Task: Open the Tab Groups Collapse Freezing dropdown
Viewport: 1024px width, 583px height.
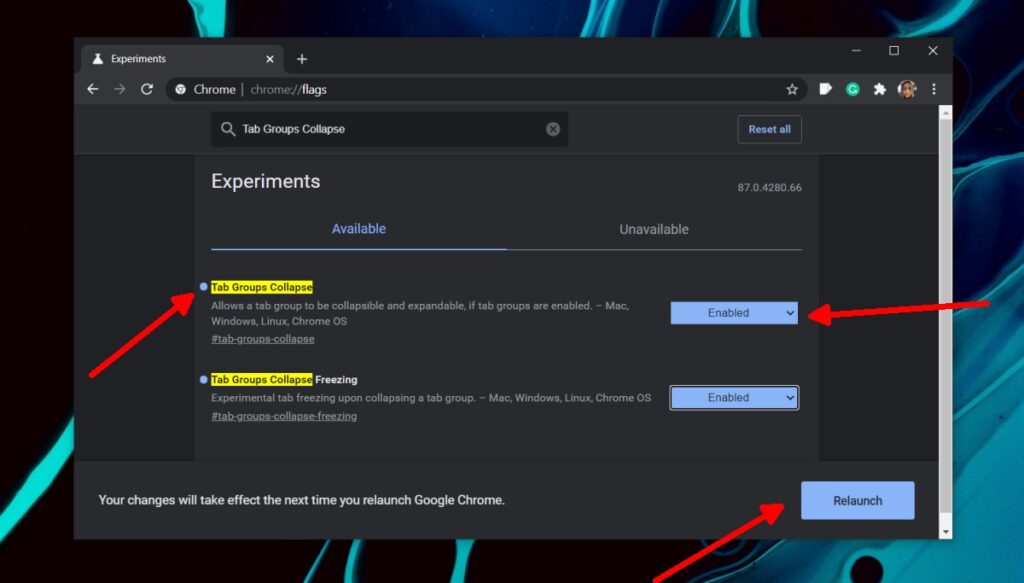Action: tap(733, 397)
